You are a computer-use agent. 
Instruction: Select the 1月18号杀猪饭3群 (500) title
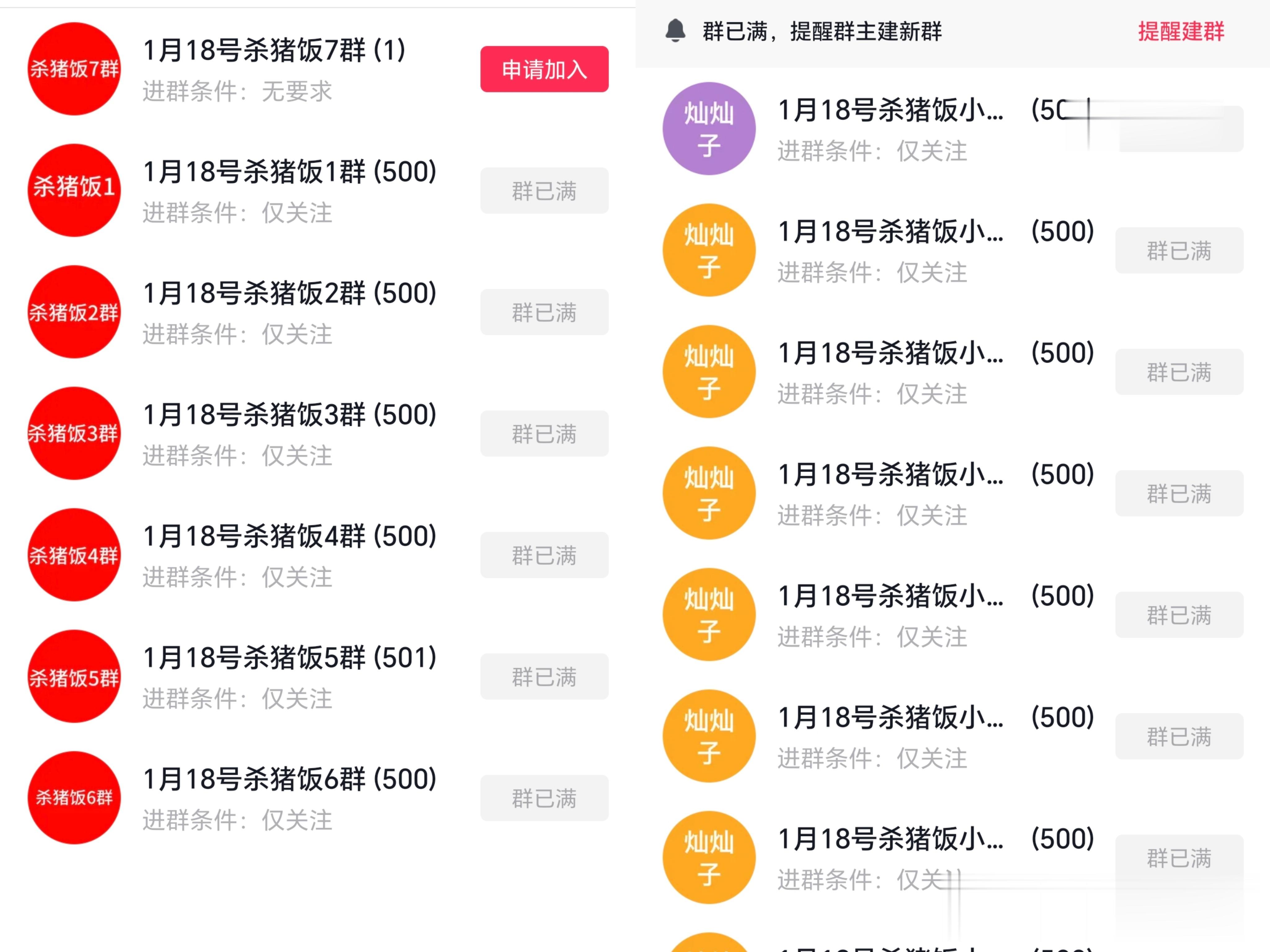(289, 415)
